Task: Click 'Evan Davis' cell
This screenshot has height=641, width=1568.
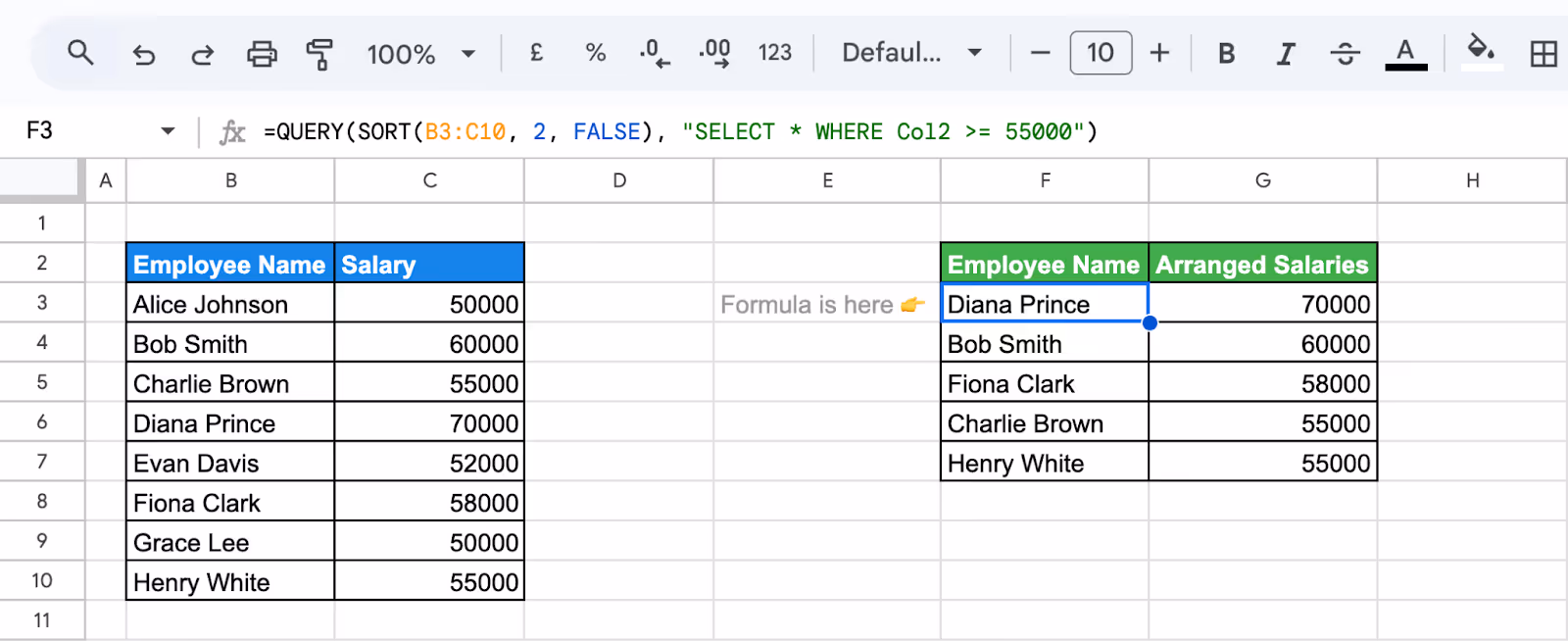Action: click(230, 463)
